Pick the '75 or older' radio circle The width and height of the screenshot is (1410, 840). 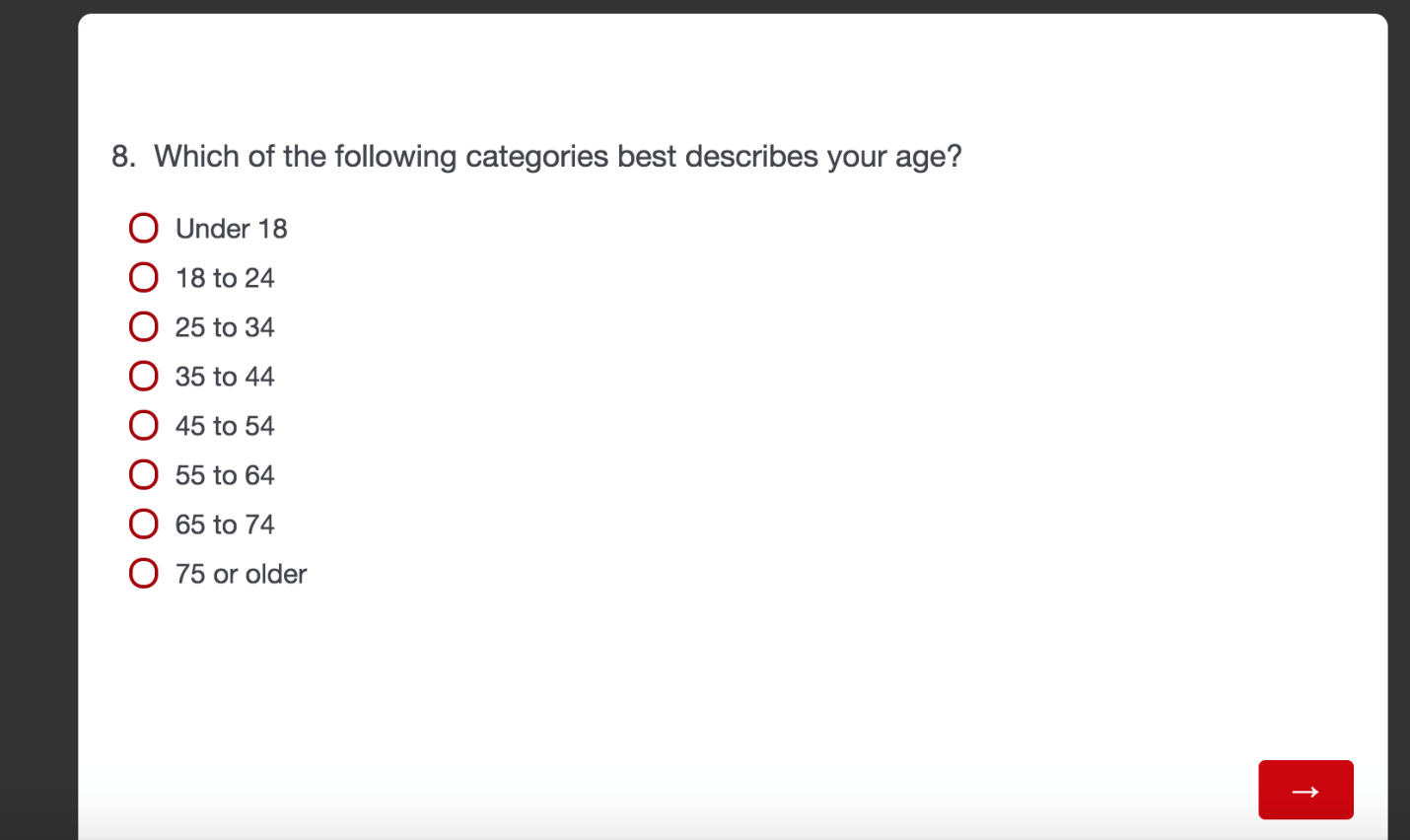(x=144, y=574)
